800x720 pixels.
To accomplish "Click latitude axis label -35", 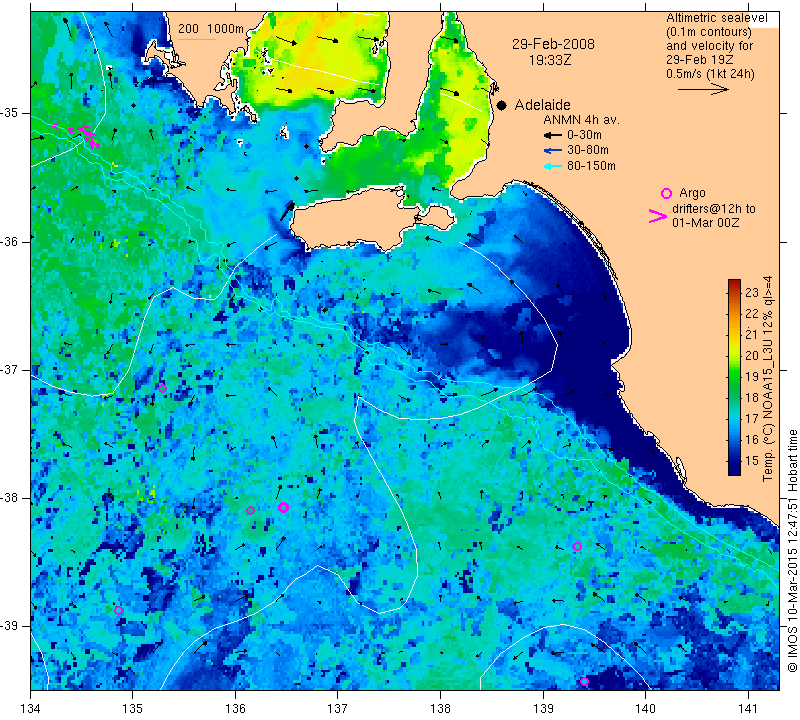I will coord(10,112).
